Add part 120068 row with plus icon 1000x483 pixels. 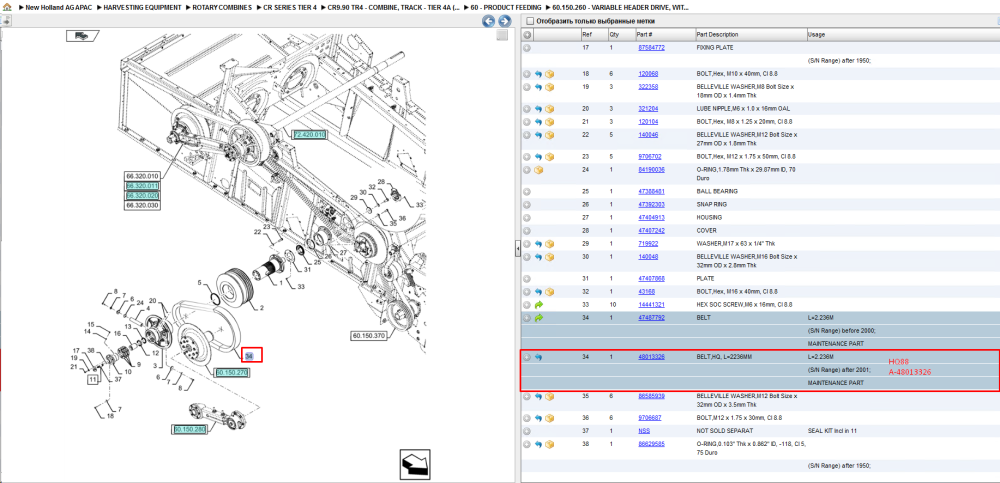(527, 74)
